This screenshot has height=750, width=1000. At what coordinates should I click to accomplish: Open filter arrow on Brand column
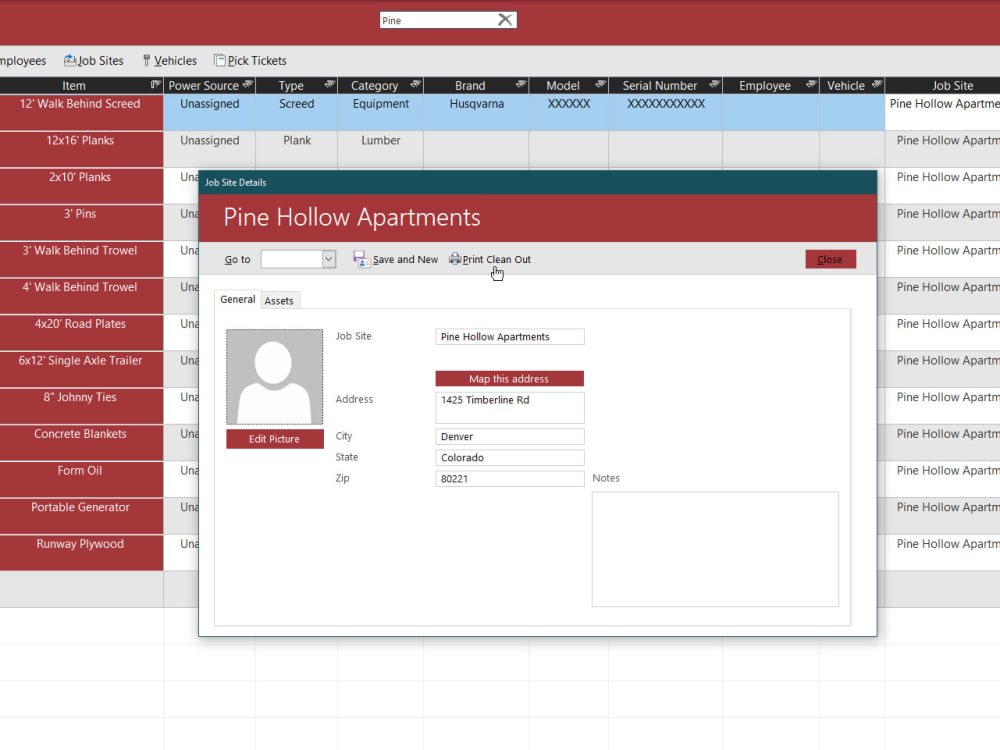[521, 85]
